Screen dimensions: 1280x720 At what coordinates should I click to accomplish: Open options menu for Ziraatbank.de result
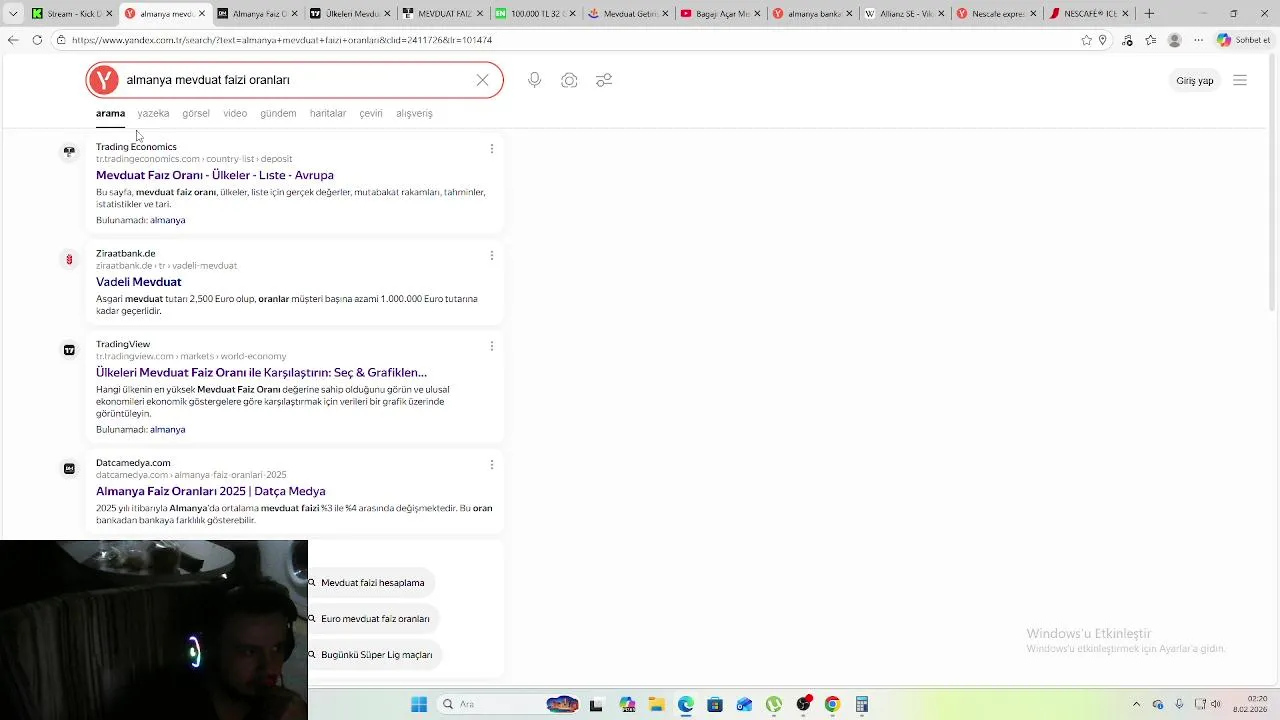pos(491,255)
